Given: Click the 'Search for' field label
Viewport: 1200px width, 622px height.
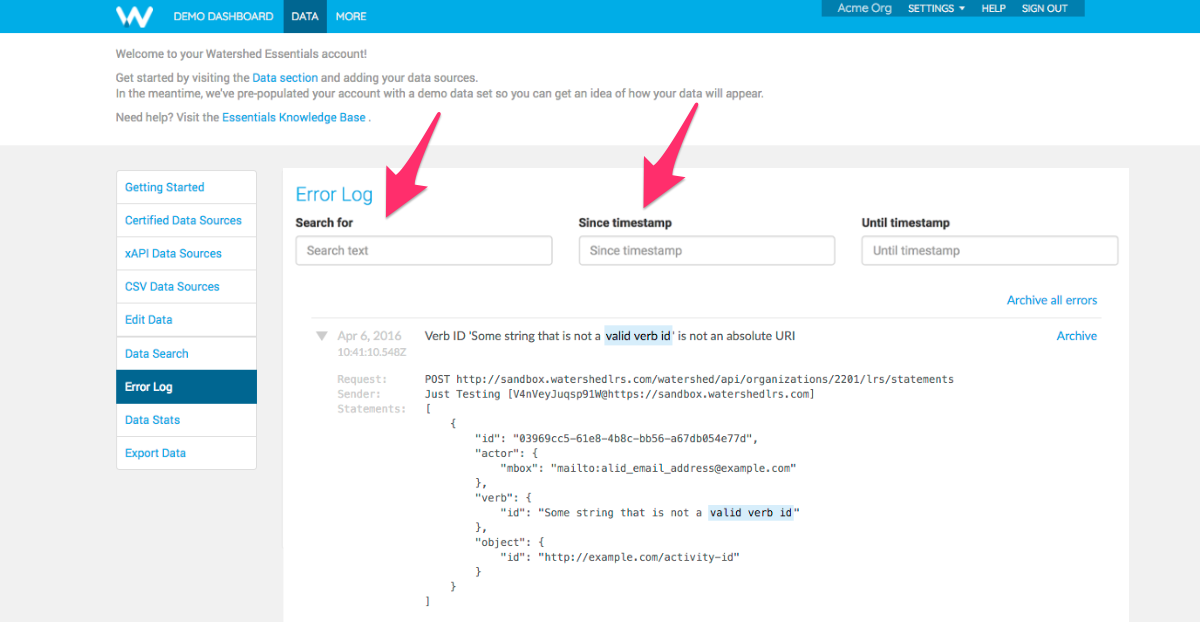Looking at the screenshot, I should point(324,223).
